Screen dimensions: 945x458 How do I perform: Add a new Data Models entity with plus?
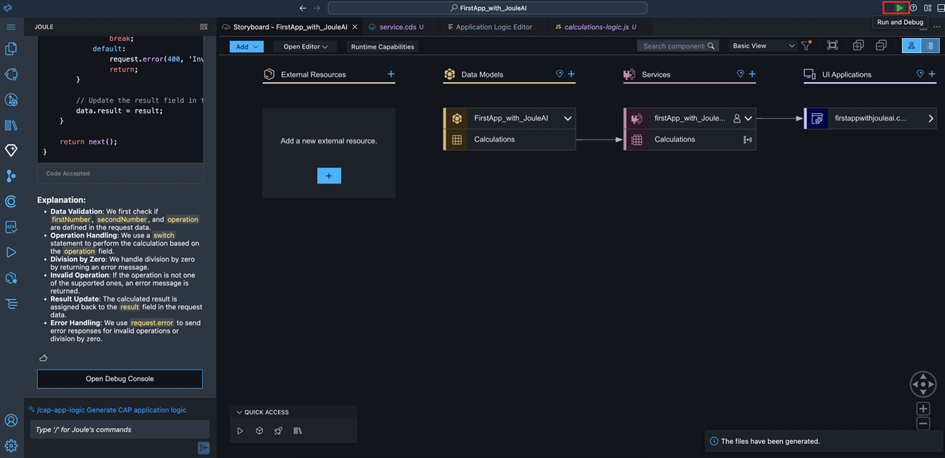tap(571, 74)
